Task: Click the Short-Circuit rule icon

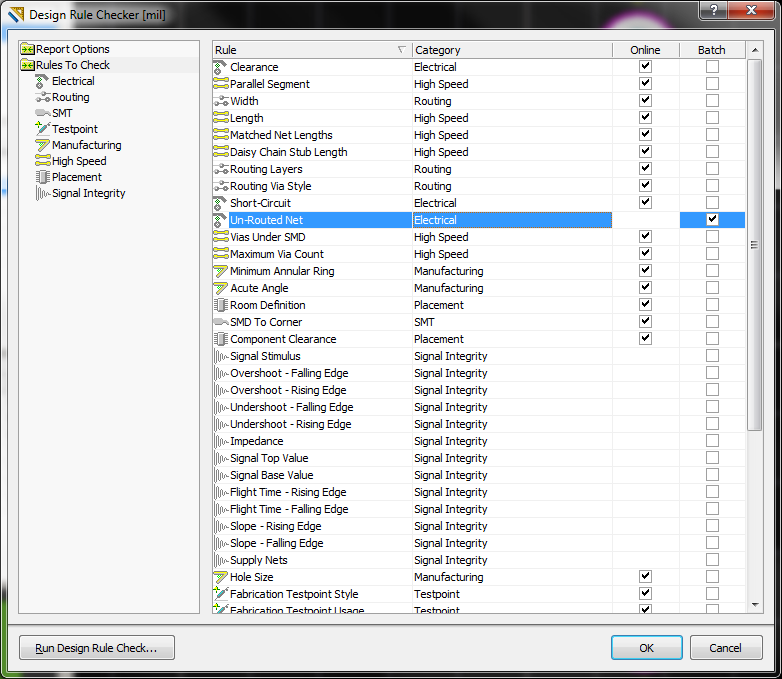Action: [220, 204]
